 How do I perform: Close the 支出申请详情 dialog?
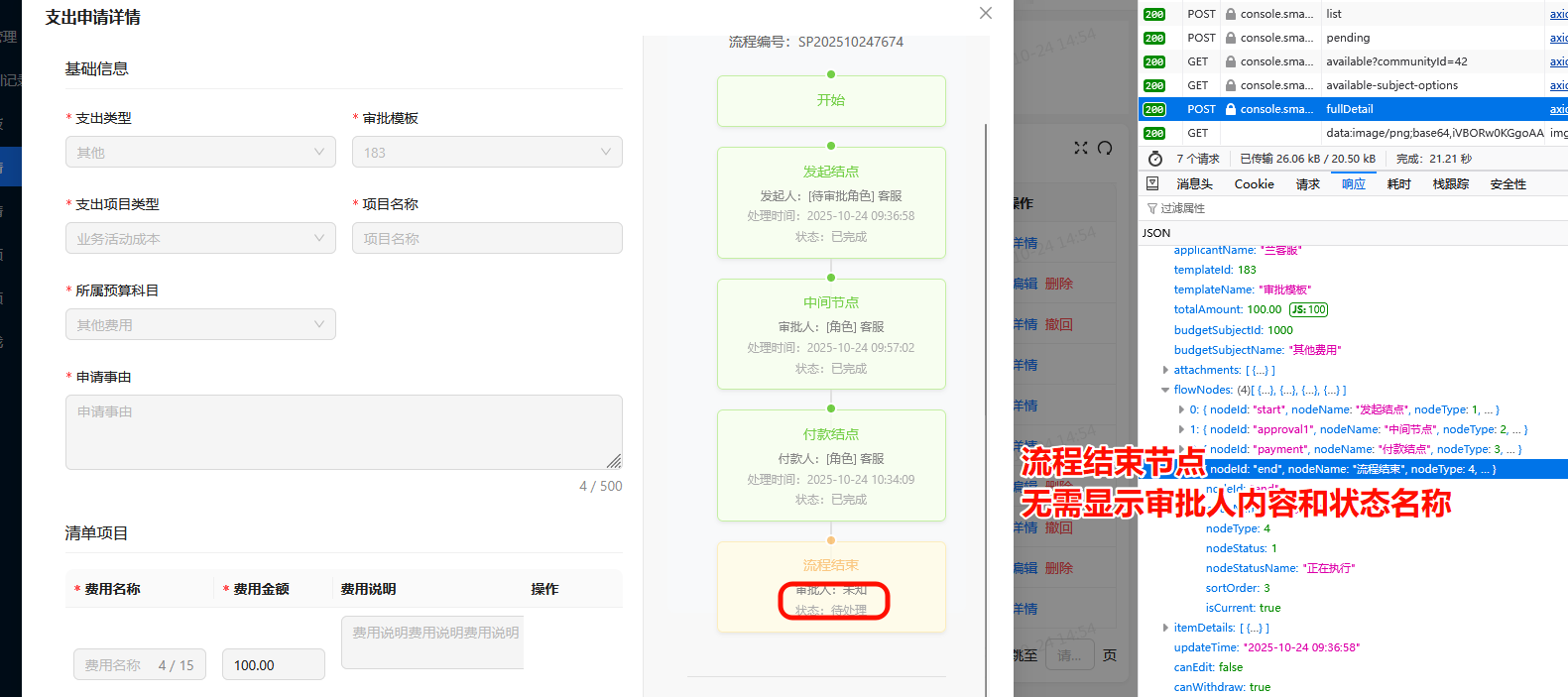coord(985,13)
